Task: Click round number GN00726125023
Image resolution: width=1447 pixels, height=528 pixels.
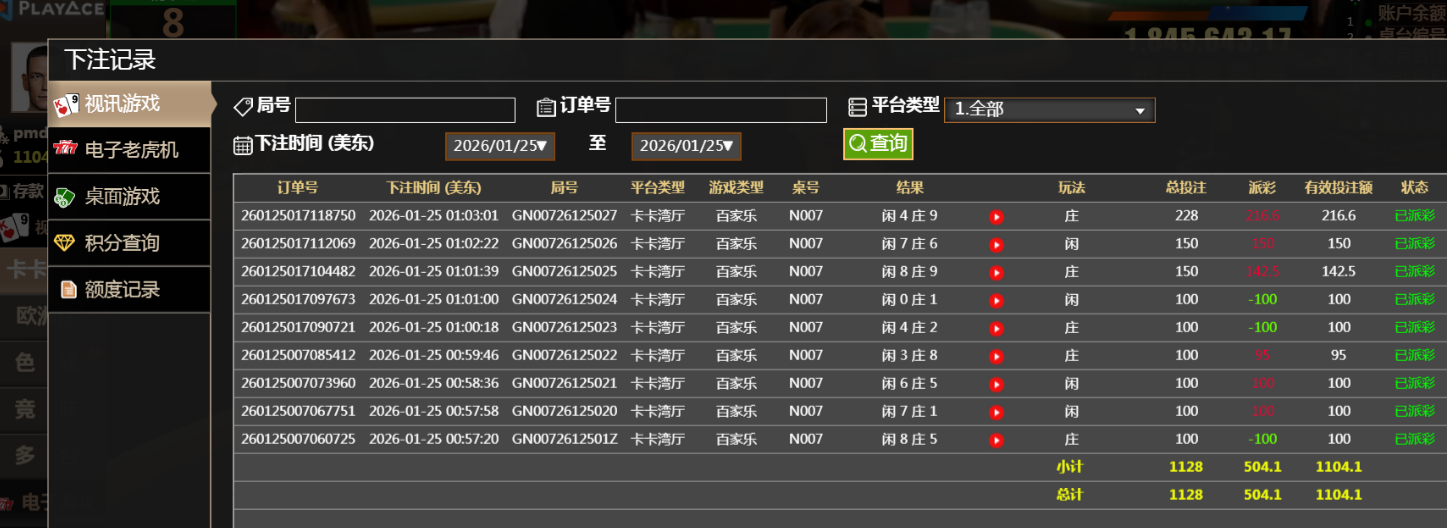Action: (x=564, y=327)
